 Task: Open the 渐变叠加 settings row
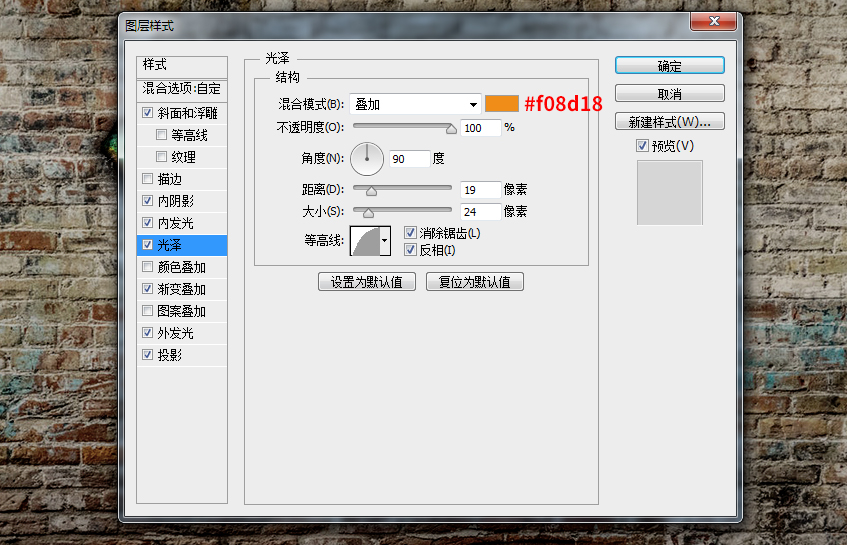click(x=181, y=289)
